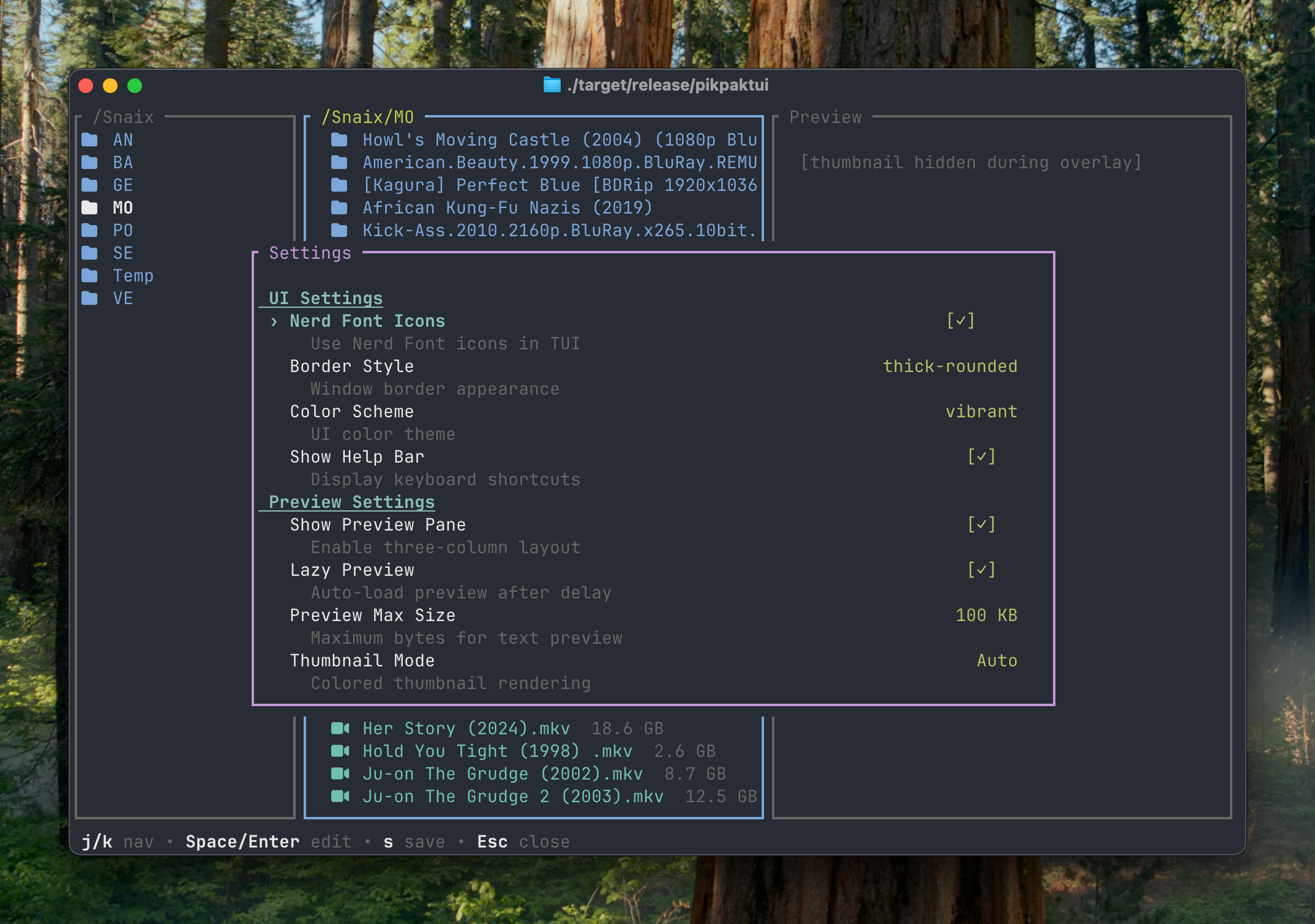Image resolution: width=1315 pixels, height=924 pixels.
Task: Change the Auto Thumbnail Mode value
Action: [997, 660]
